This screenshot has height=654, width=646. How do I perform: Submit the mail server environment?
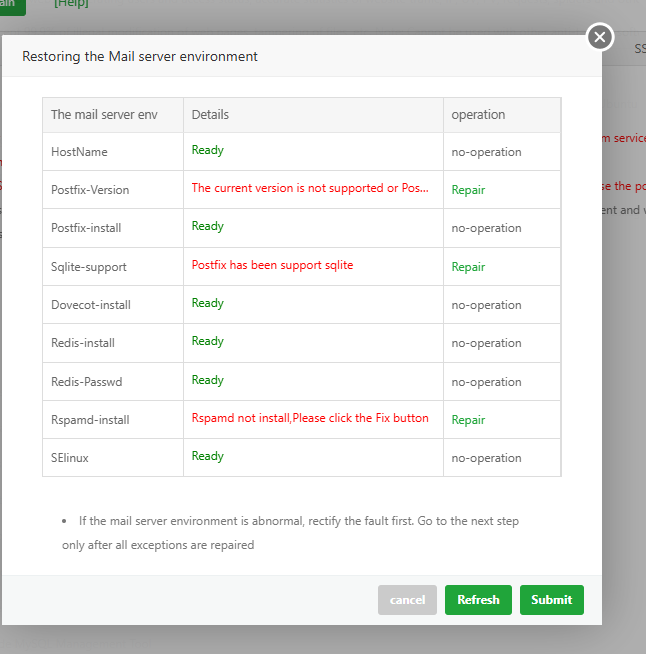(551, 600)
